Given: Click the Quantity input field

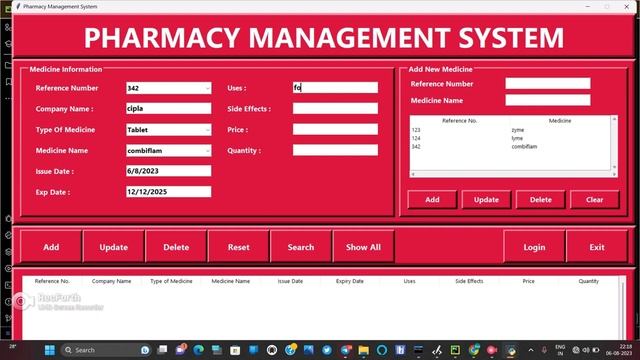Looking at the screenshot, I should click(336, 150).
